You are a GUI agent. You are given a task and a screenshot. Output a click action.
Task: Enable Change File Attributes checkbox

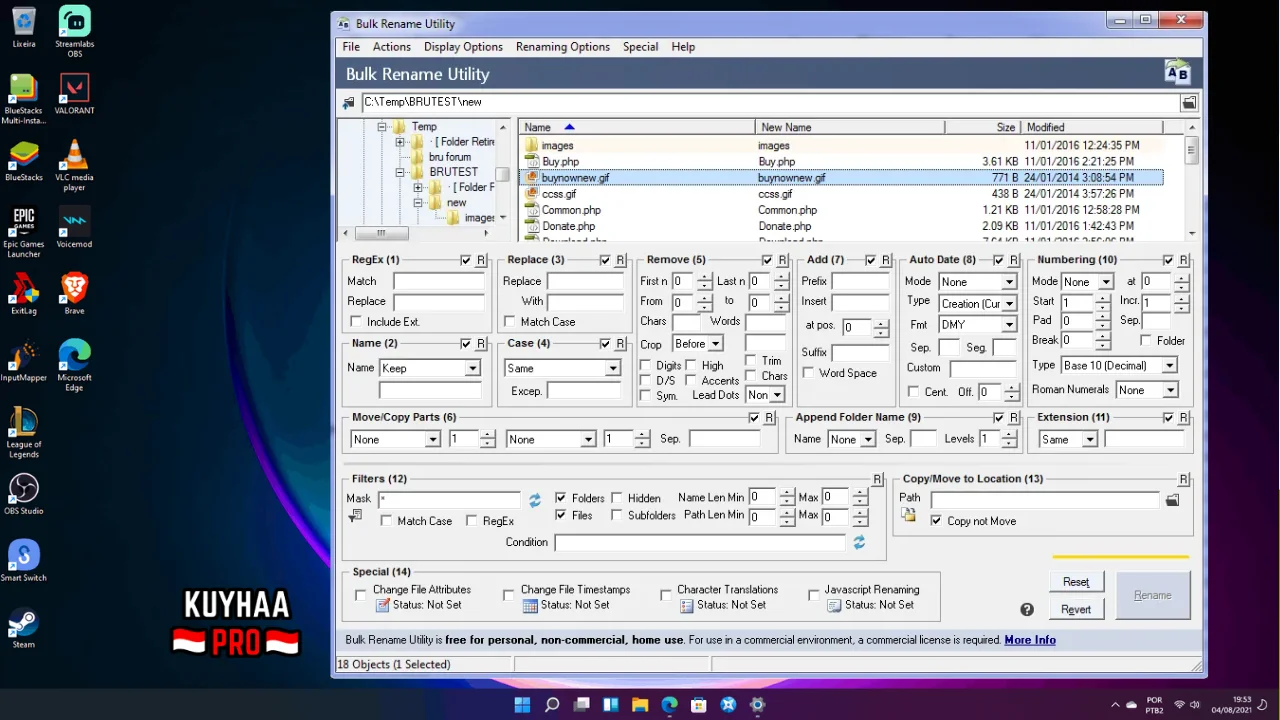point(361,594)
